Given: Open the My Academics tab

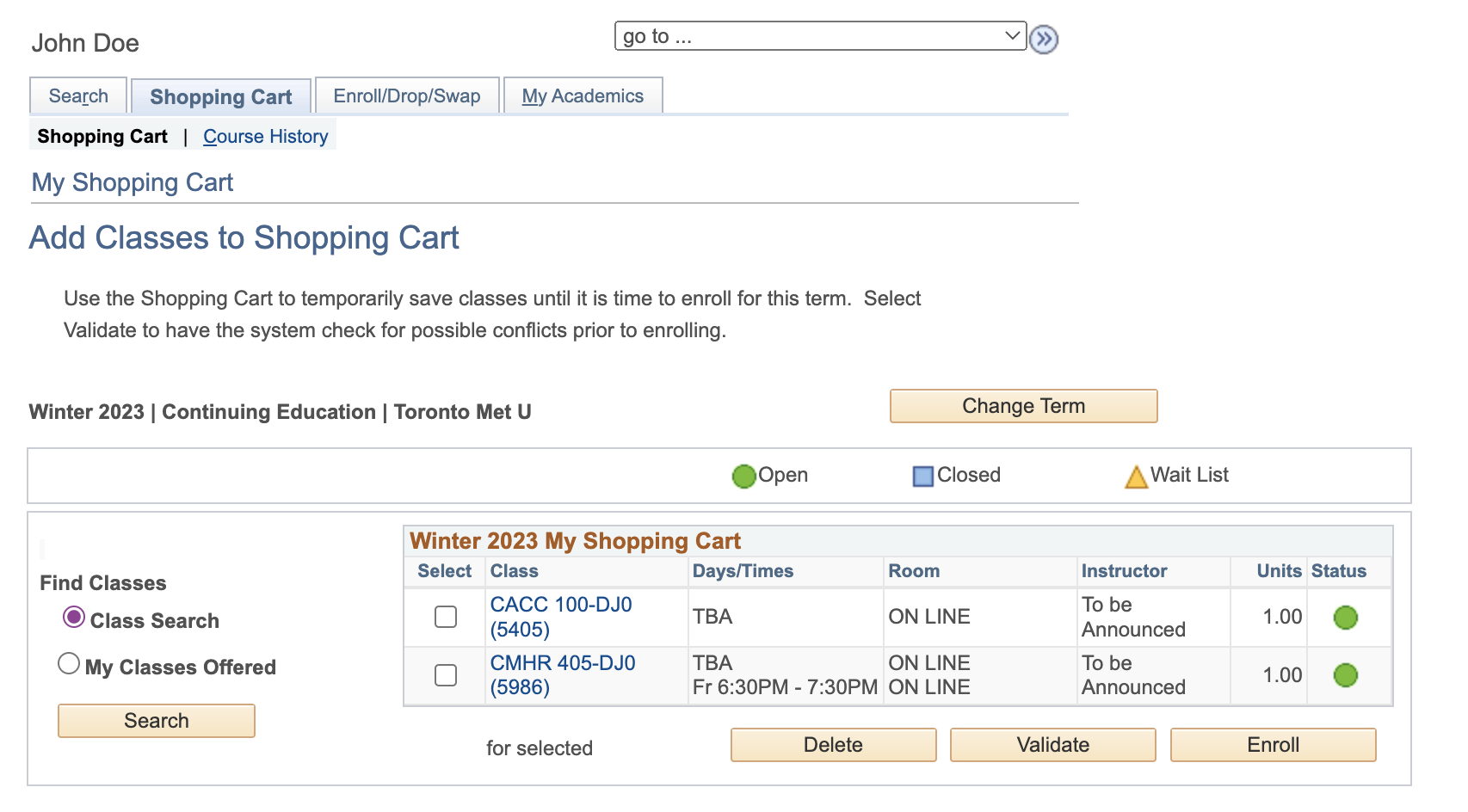Looking at the screenshot, I should pyautogui.click(x=583, y=95).
